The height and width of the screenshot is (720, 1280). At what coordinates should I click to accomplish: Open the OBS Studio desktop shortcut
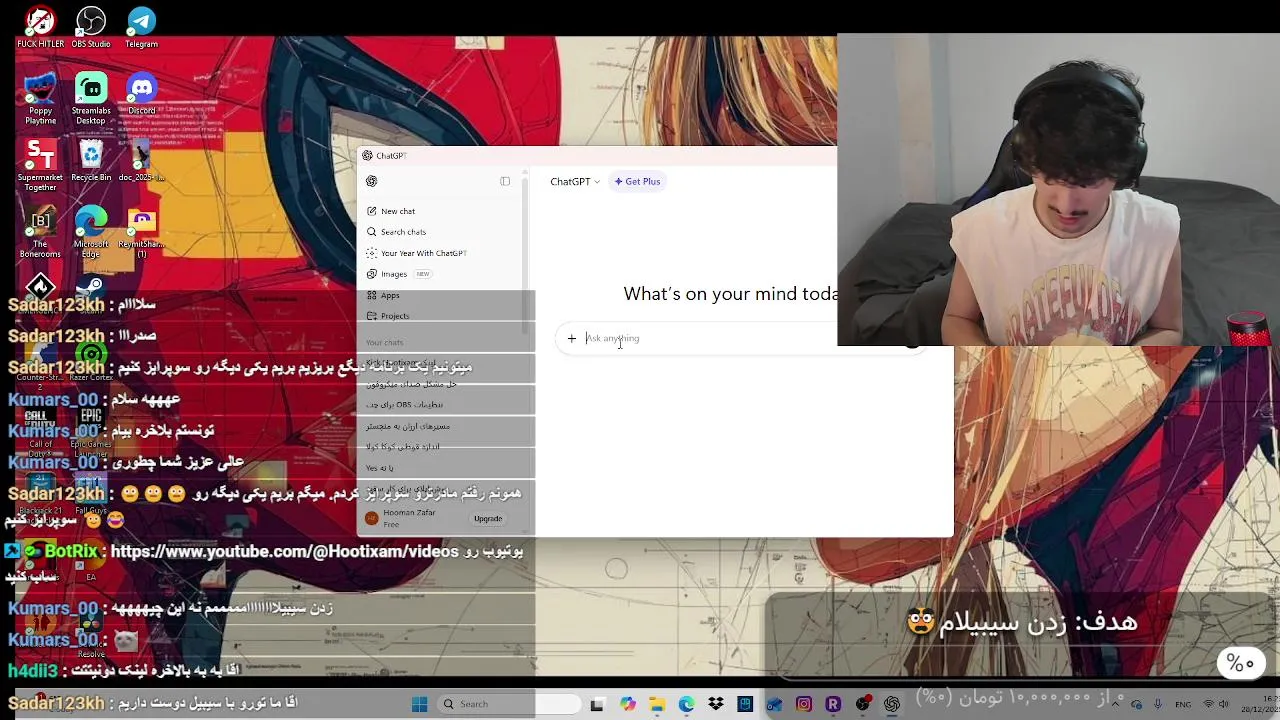[91, 27]
